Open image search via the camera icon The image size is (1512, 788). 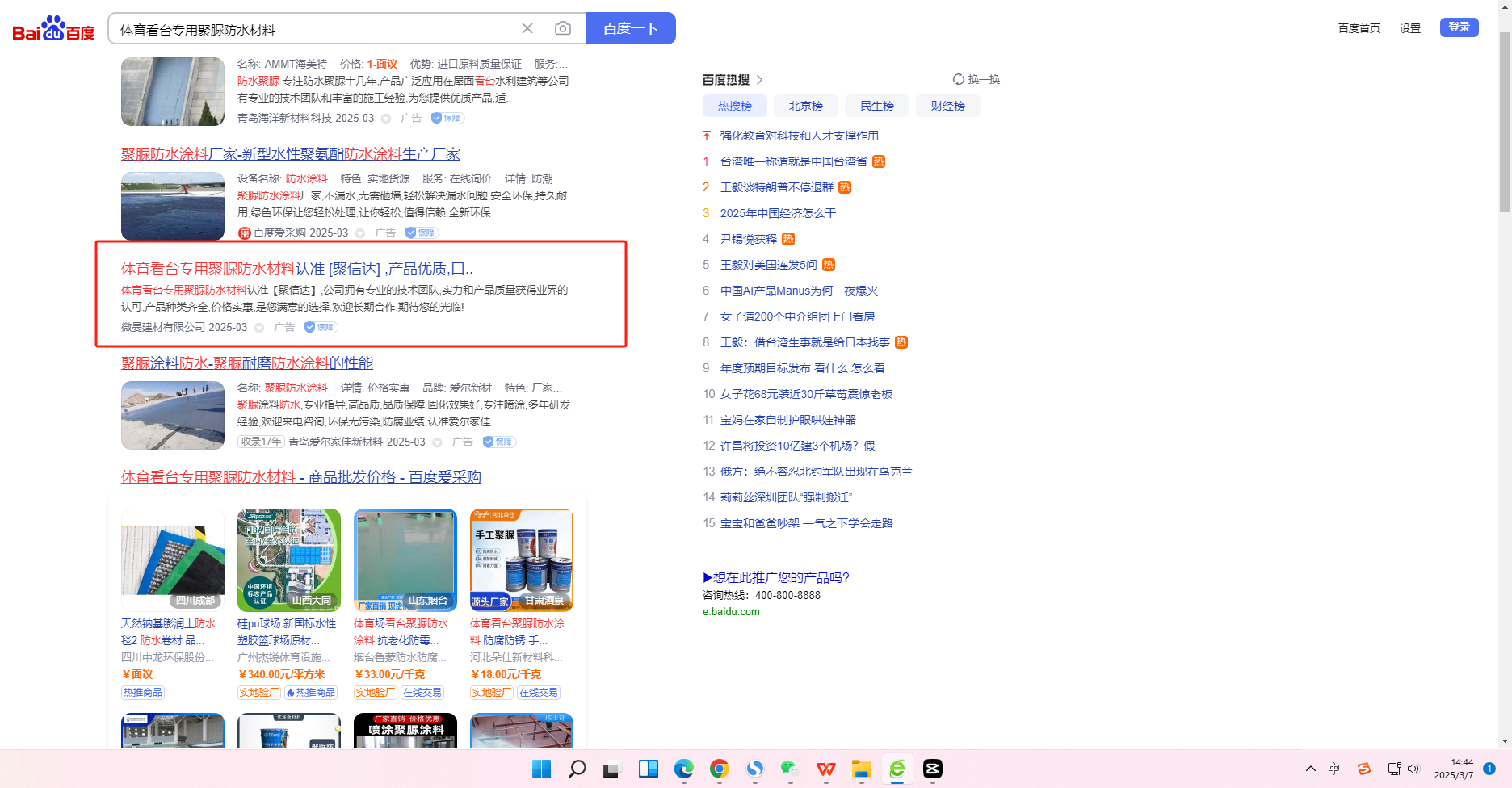563,28
